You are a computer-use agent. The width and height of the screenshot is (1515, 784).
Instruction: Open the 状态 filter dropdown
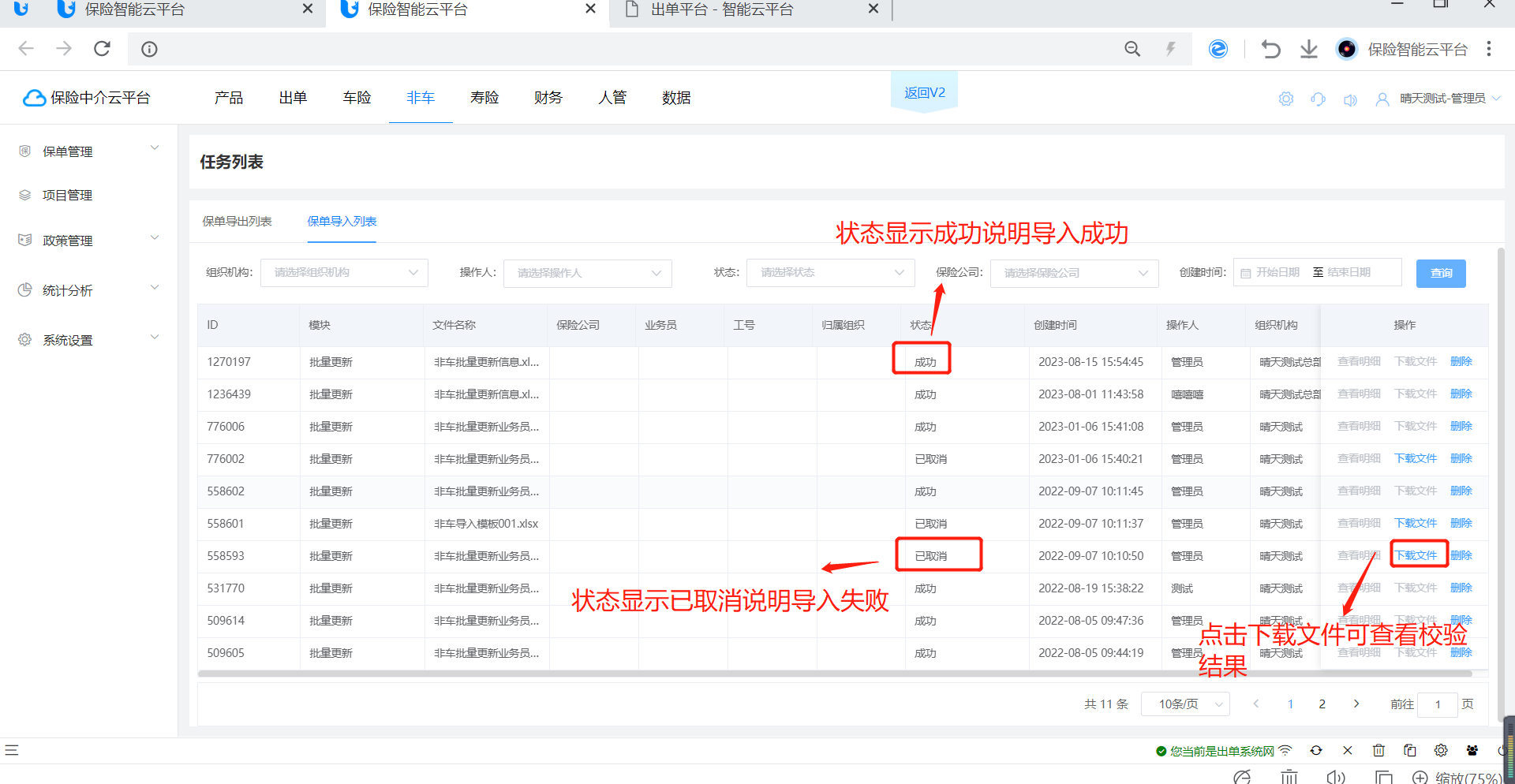tap(831, 273)
